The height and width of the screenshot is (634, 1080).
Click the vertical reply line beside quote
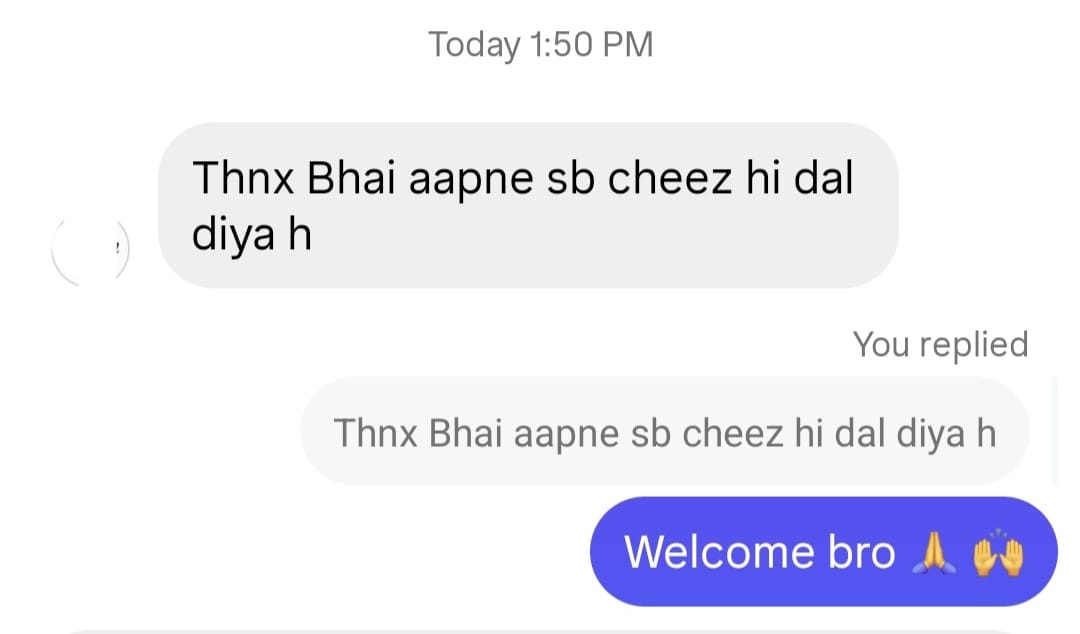point(1054,431)
